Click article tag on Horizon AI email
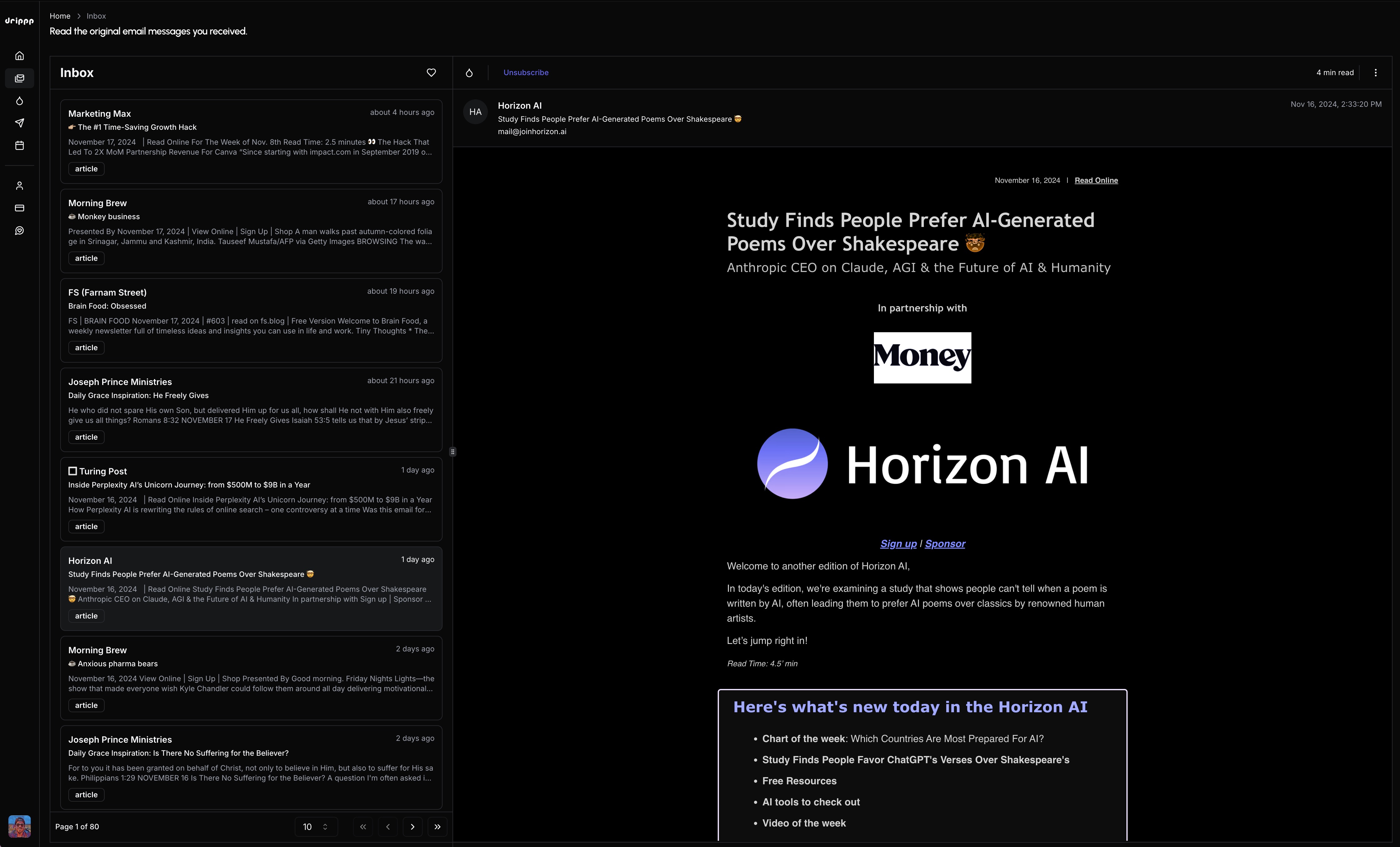Viewport: 1400px width, 847px height. (86, 616)
